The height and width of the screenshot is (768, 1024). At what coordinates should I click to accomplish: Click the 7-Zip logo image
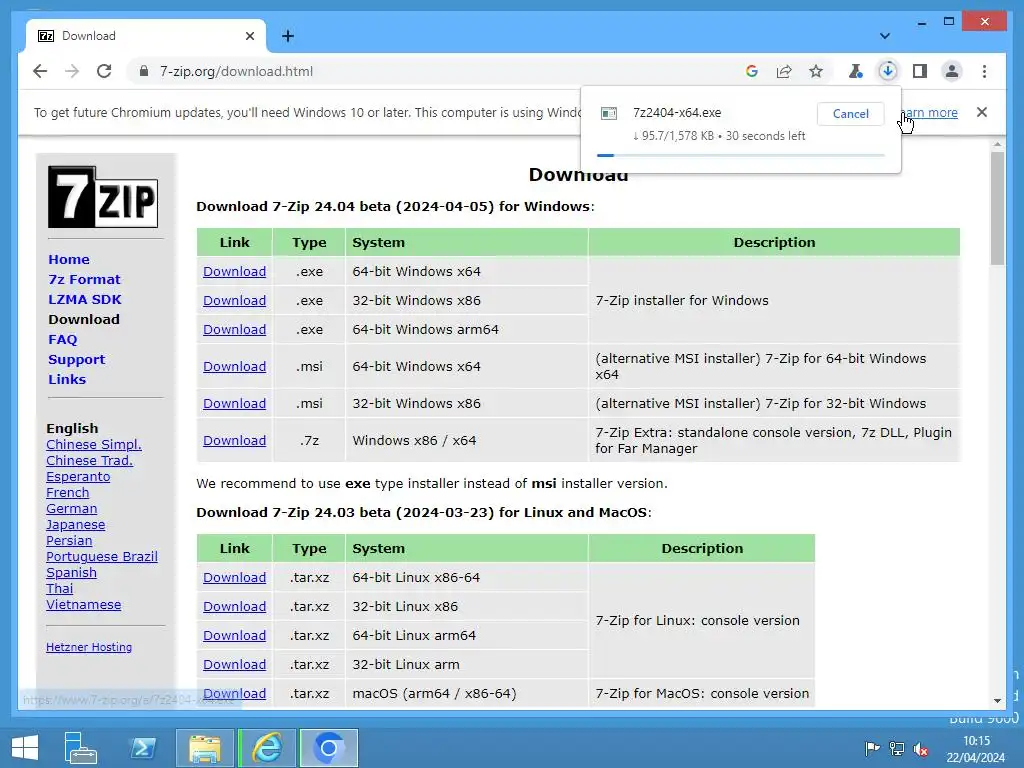[103, 197]
